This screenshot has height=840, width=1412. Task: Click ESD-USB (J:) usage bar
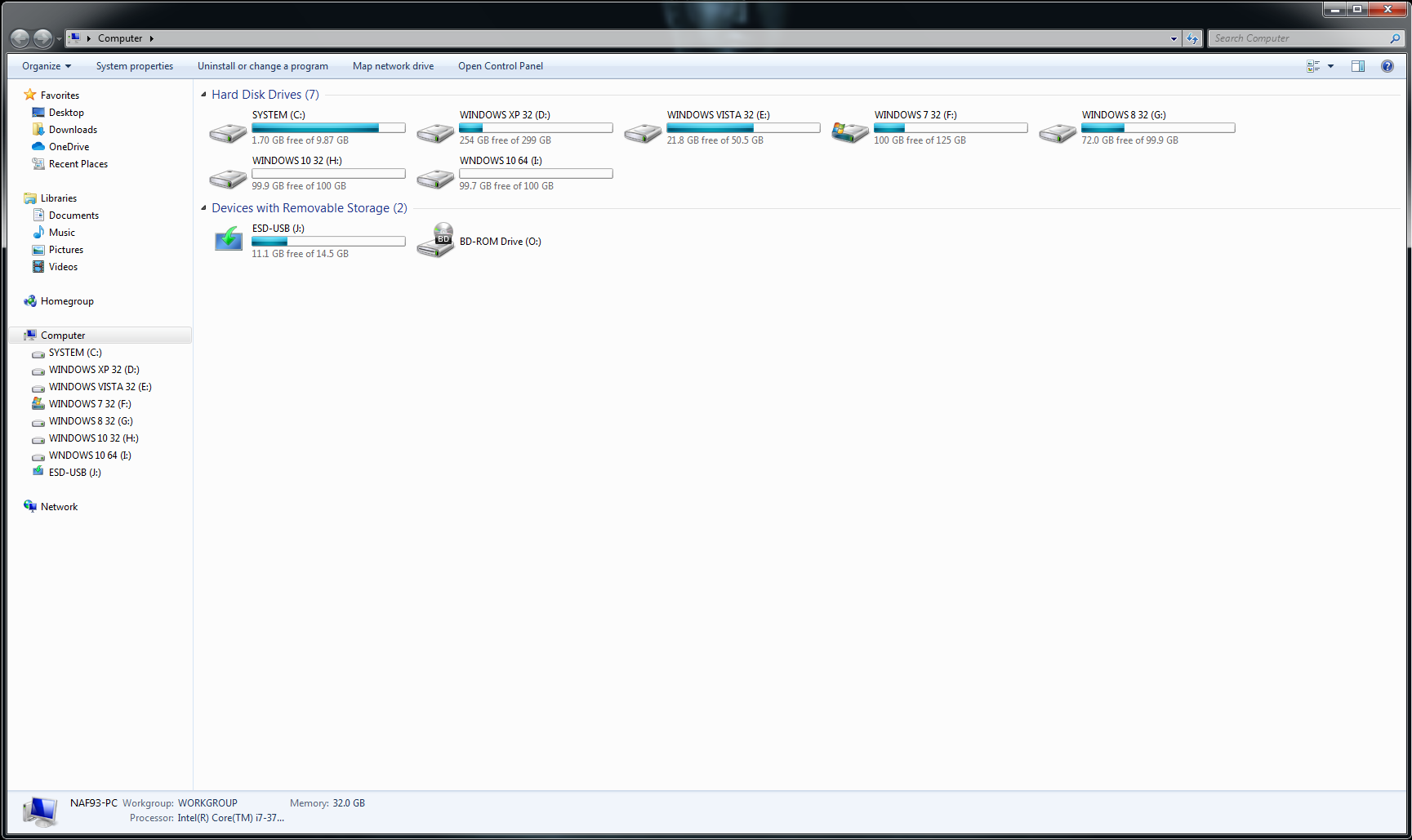pos(328,242)
